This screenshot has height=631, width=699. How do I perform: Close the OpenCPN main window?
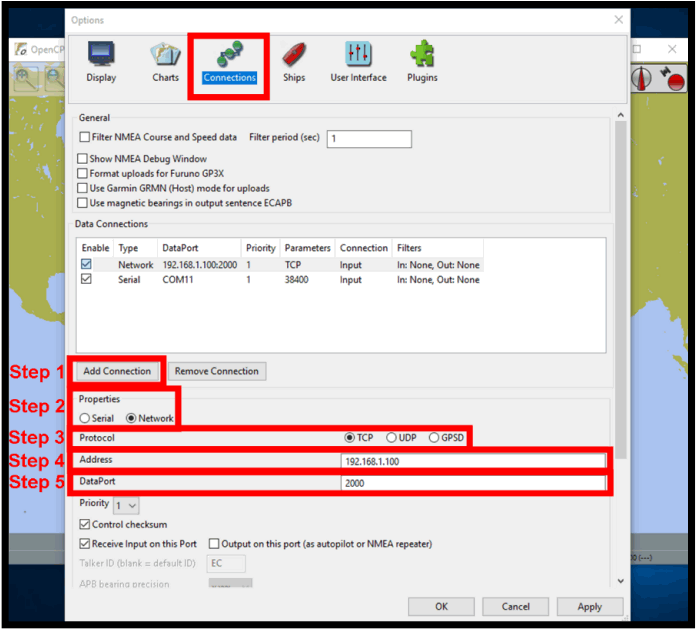coord(672,49)
